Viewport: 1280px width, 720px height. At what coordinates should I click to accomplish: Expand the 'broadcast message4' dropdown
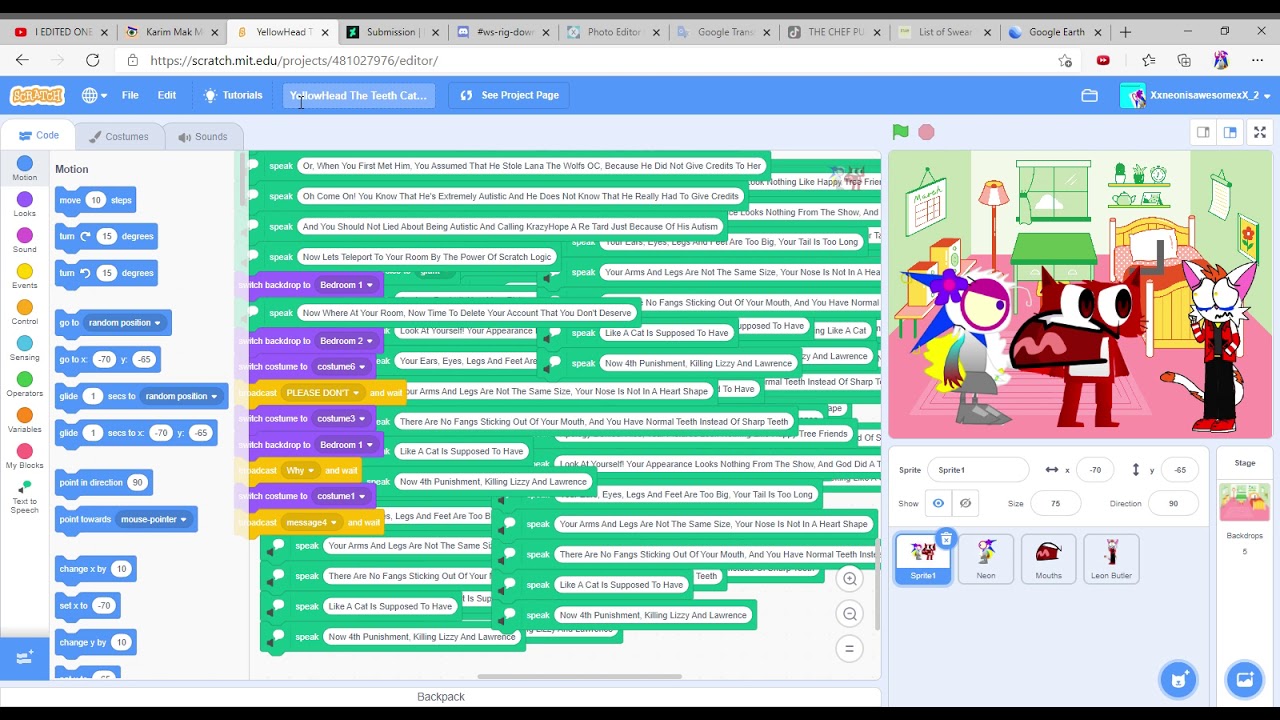335,522
